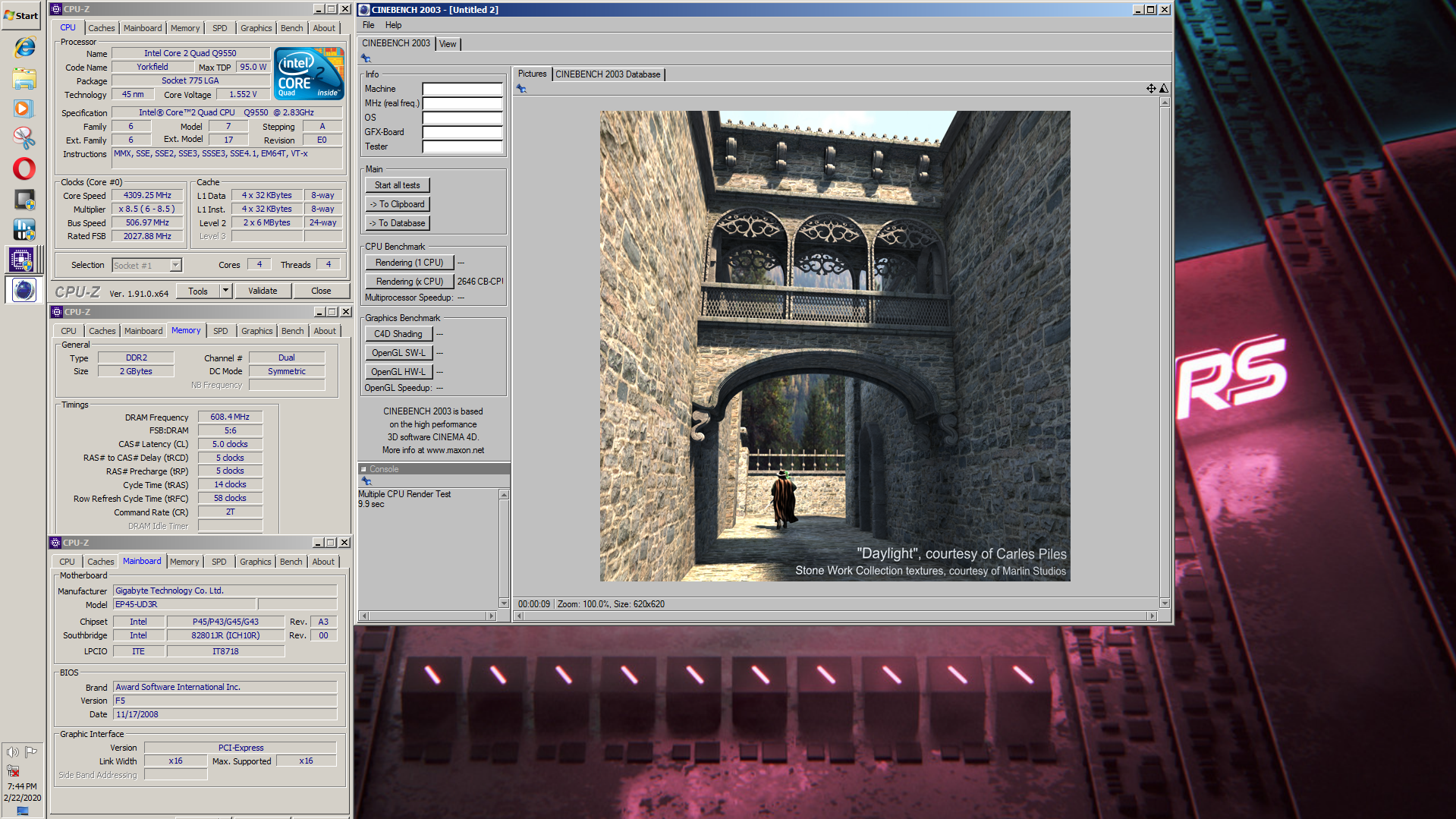Click the Start button
Image resolution: width=1456 pixels, height=819 pixels.
click(x=21, y=15)
